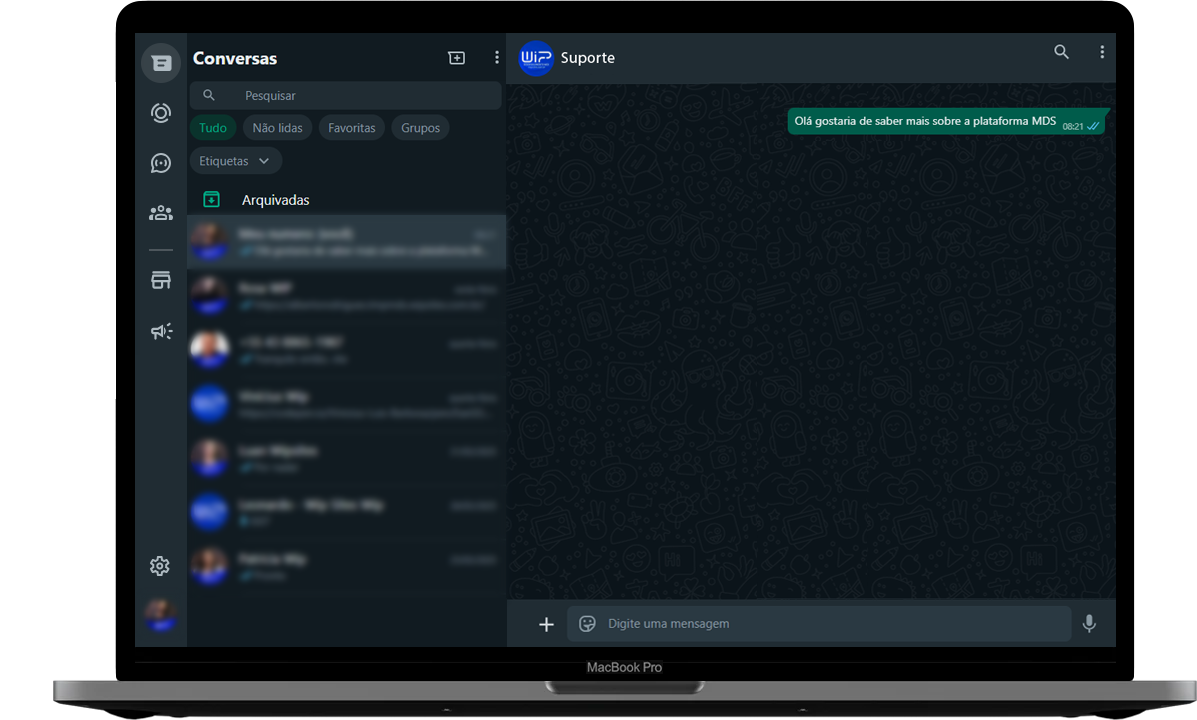Click the emoji picker icon in message box
This screenshot has width=1197, height=720.
click(588, 624)
